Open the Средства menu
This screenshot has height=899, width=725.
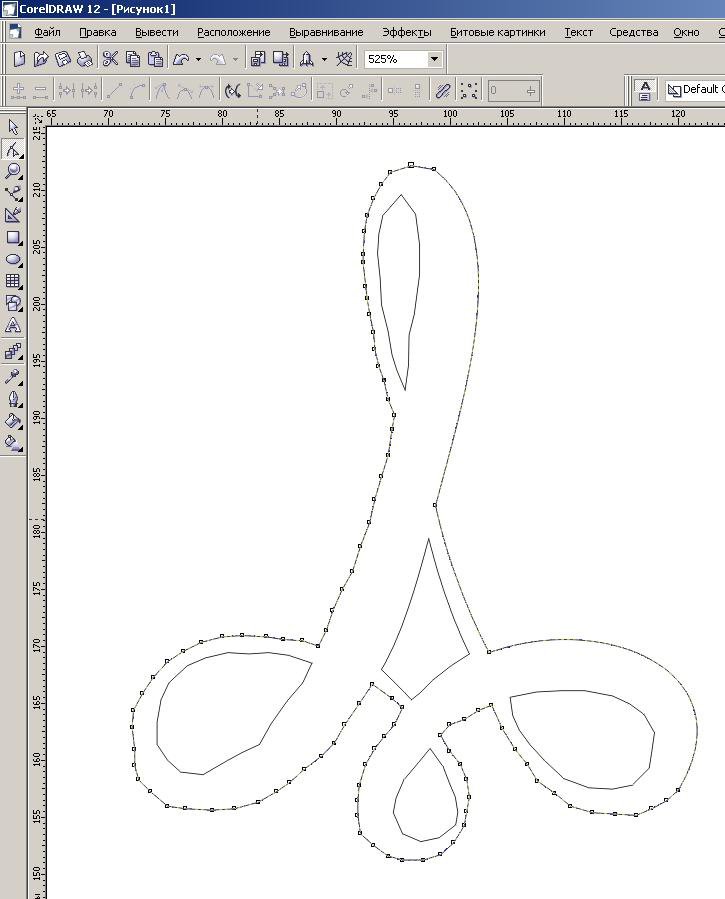tap(633, 32)
